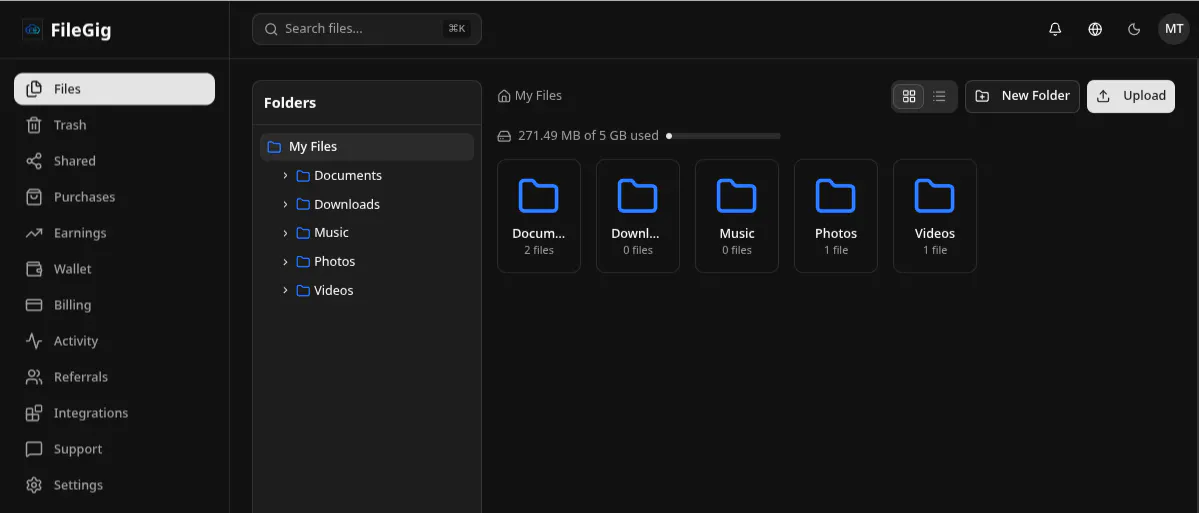Open Earnings in the sidebar
Image resolution: width=1199 pixels, height=513 pixels.
click(115, 232)
